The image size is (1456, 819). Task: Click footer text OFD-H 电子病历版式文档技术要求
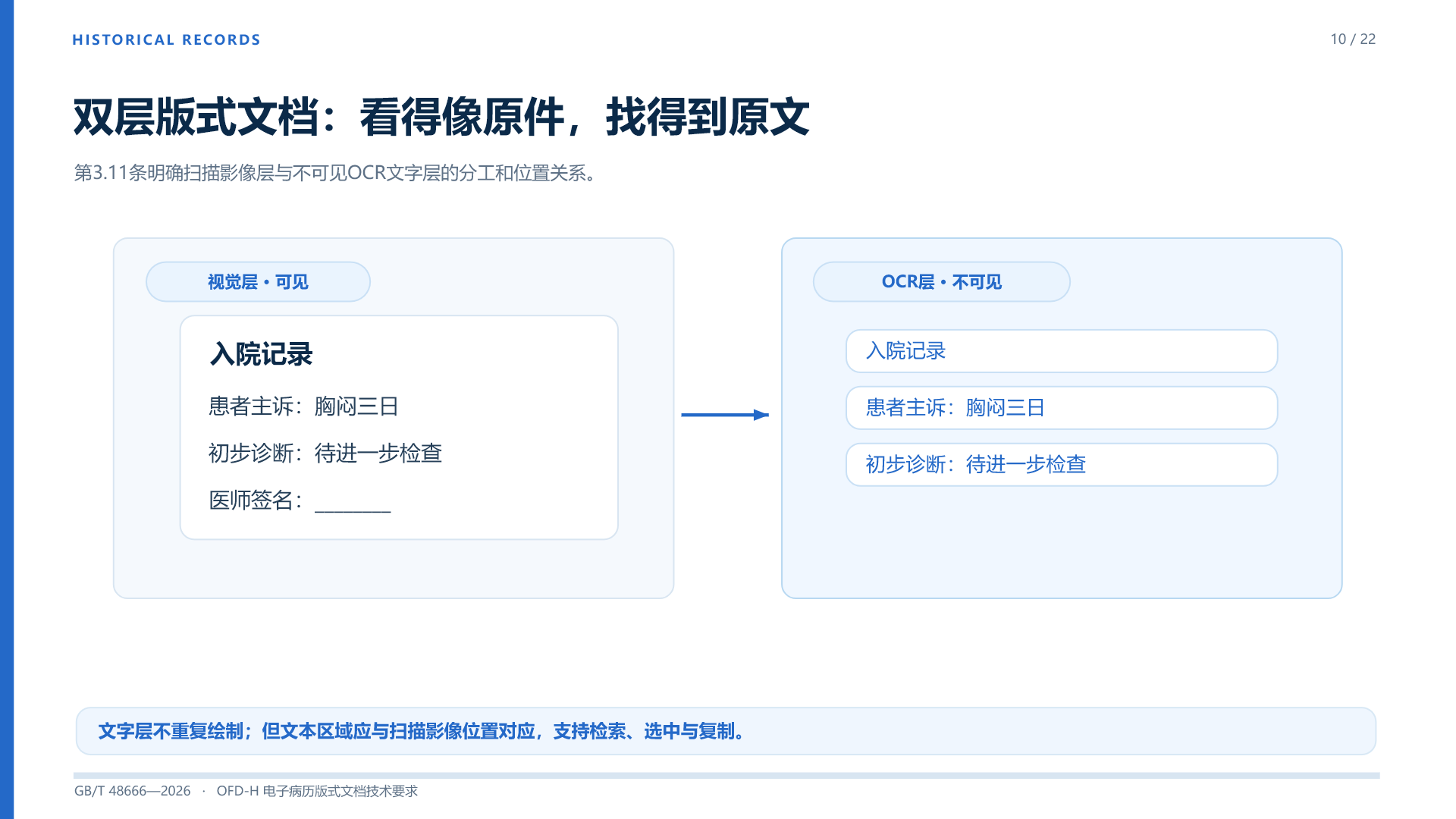point(317,791)
